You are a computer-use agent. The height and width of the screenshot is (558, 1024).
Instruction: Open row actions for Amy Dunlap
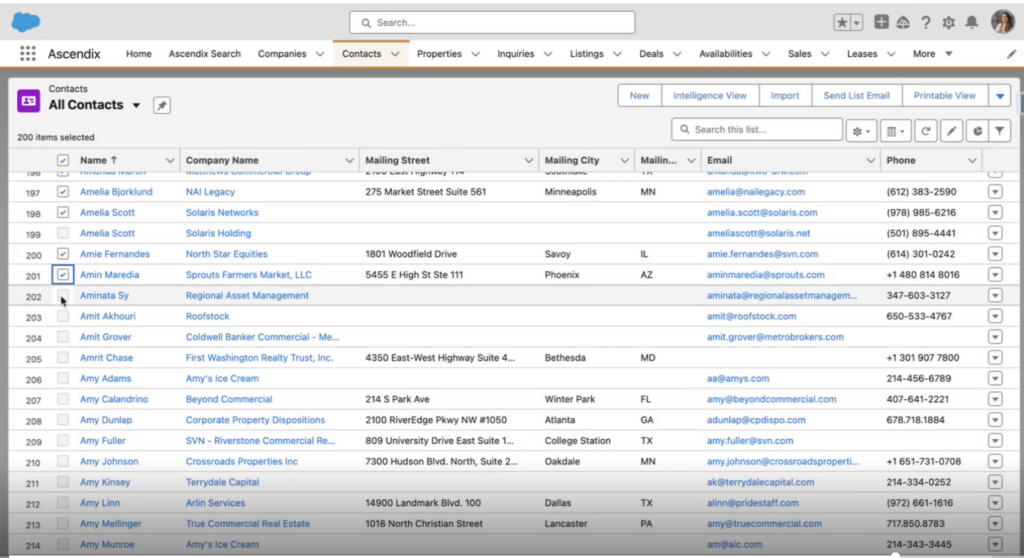pos(995,420)
